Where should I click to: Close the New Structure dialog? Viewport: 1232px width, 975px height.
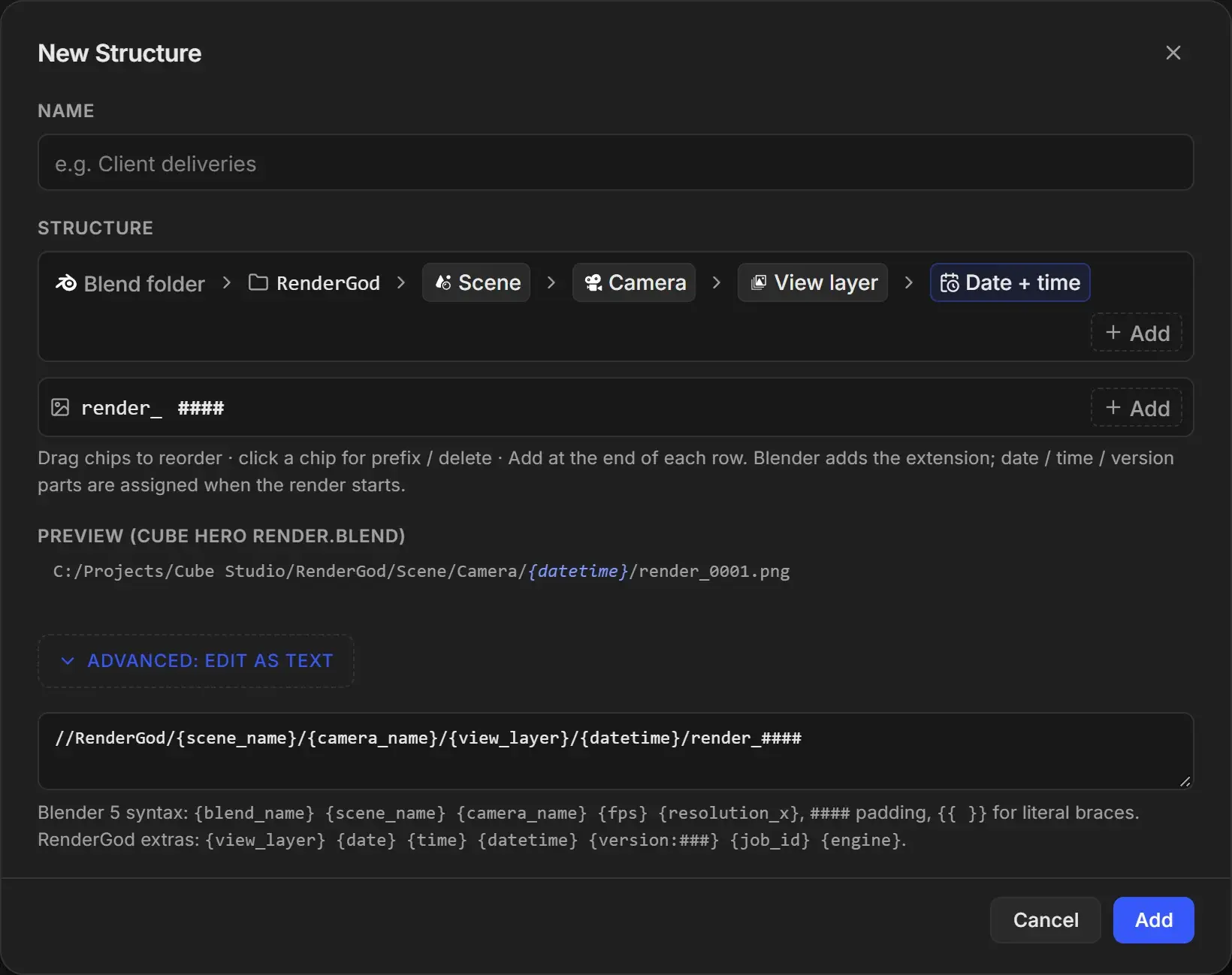[1173, 53]
